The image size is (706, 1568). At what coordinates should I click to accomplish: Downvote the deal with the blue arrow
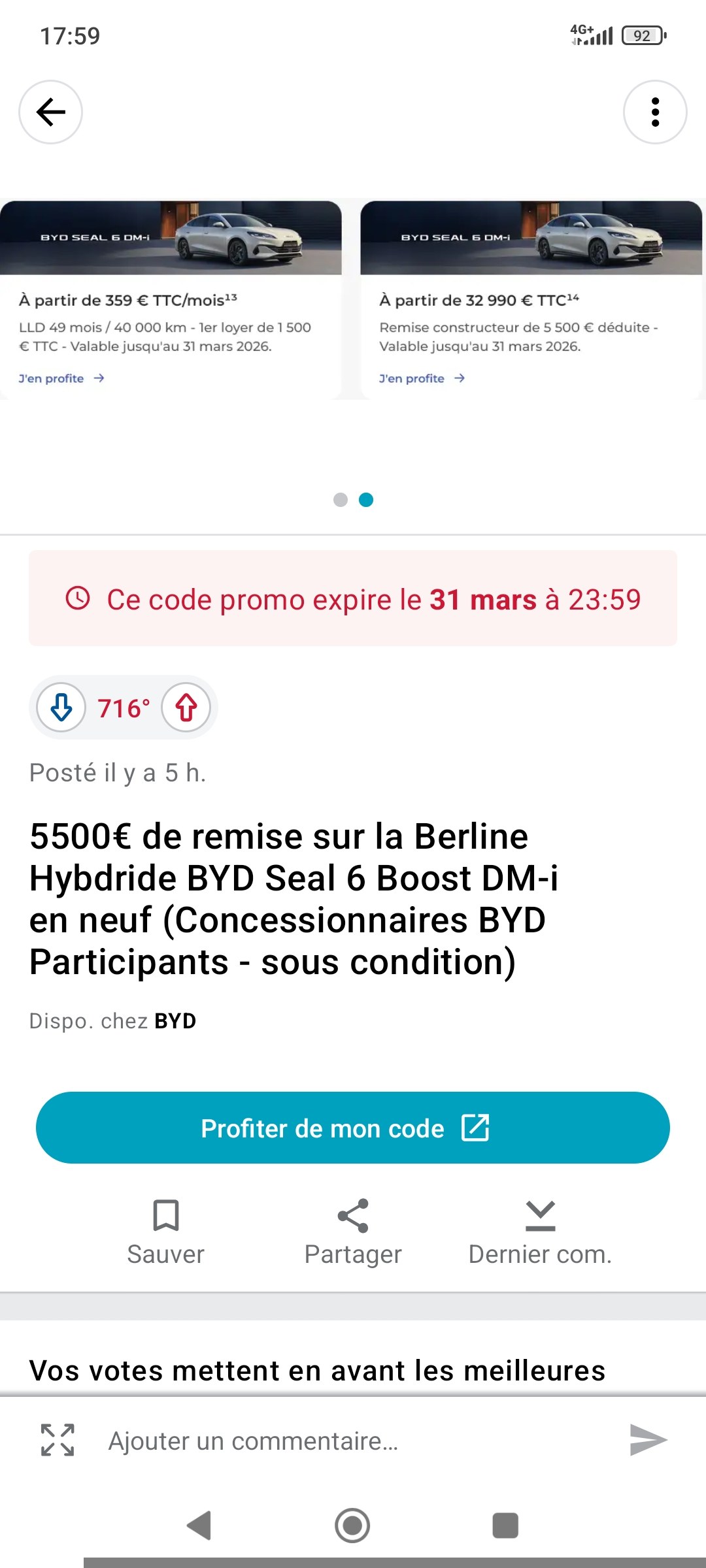click(x=61, y=708)
